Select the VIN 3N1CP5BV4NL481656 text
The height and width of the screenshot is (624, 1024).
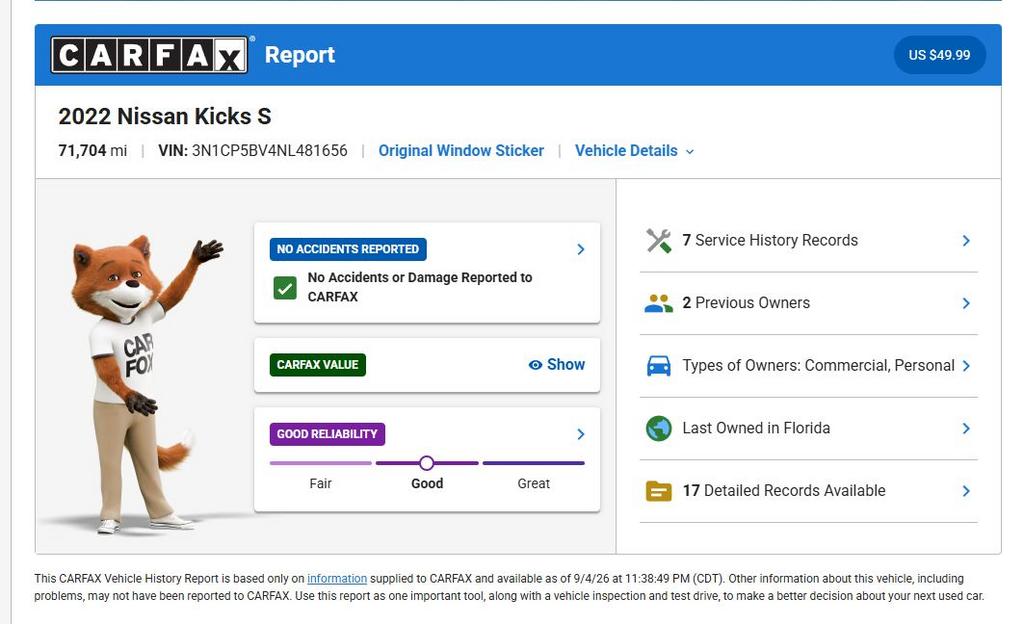pos(253,151)
